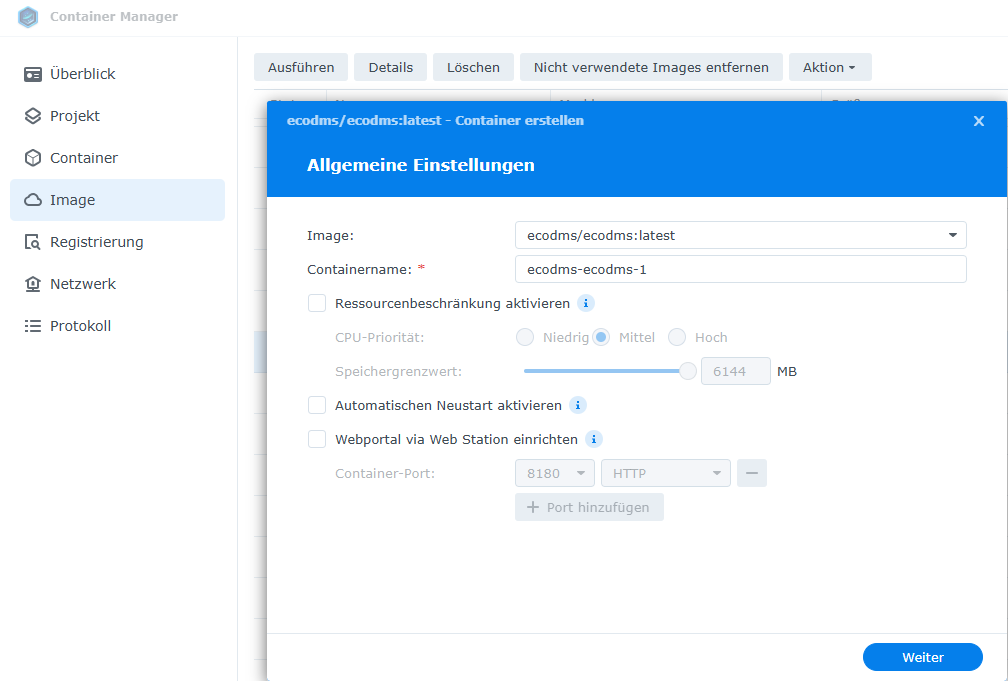Open the Überblick sidebar section
This screenshot has height=681, width=1008.
tap(82, 74)
